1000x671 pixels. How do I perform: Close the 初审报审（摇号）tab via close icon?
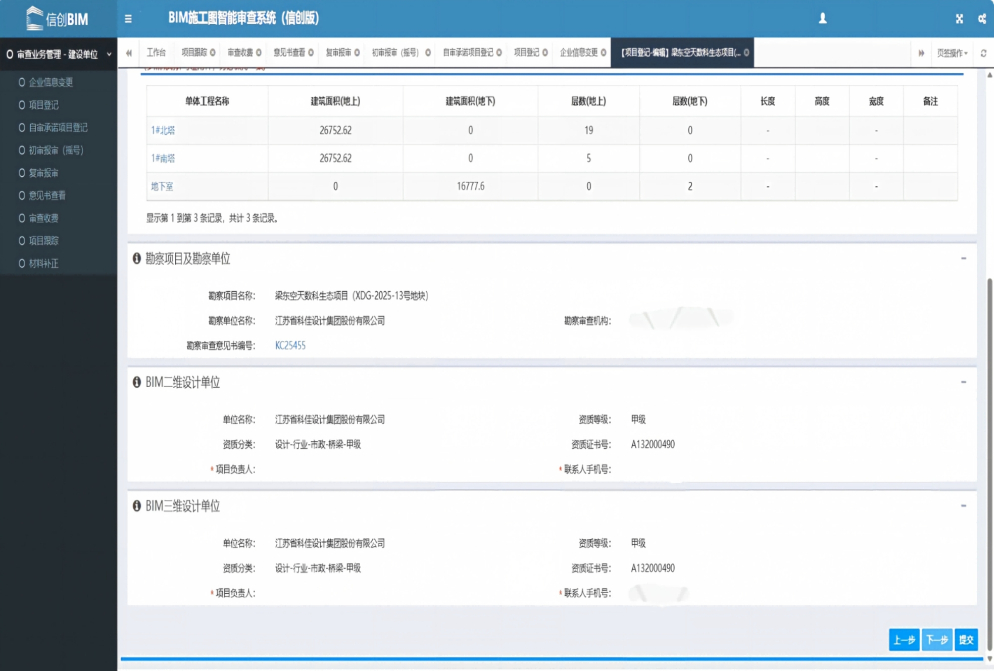pyautogui.click(x=428, y=52)
